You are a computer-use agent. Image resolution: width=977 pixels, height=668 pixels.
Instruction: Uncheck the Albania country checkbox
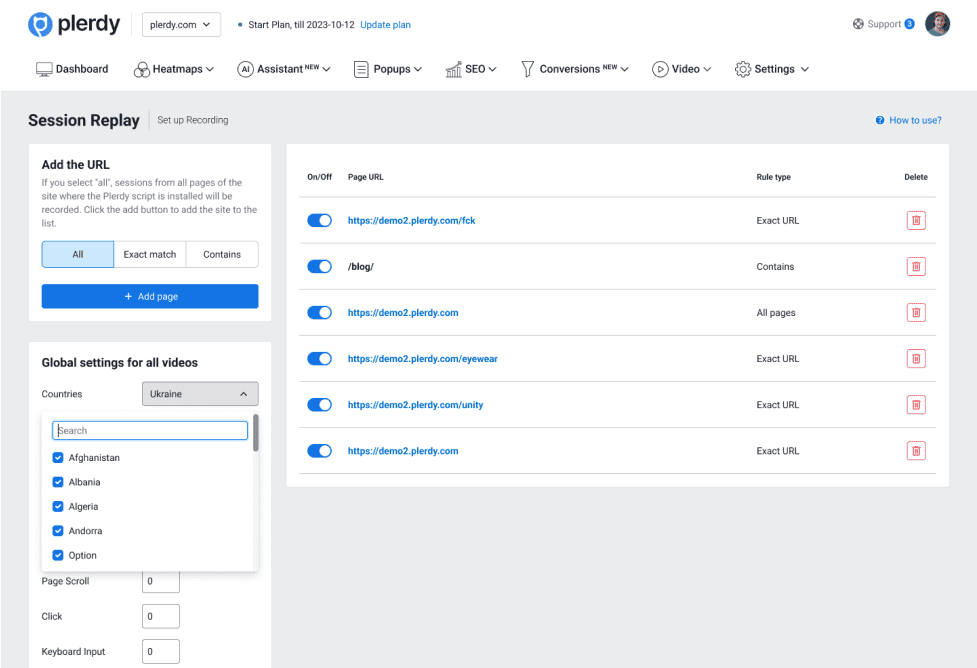[x=58, y=482]
